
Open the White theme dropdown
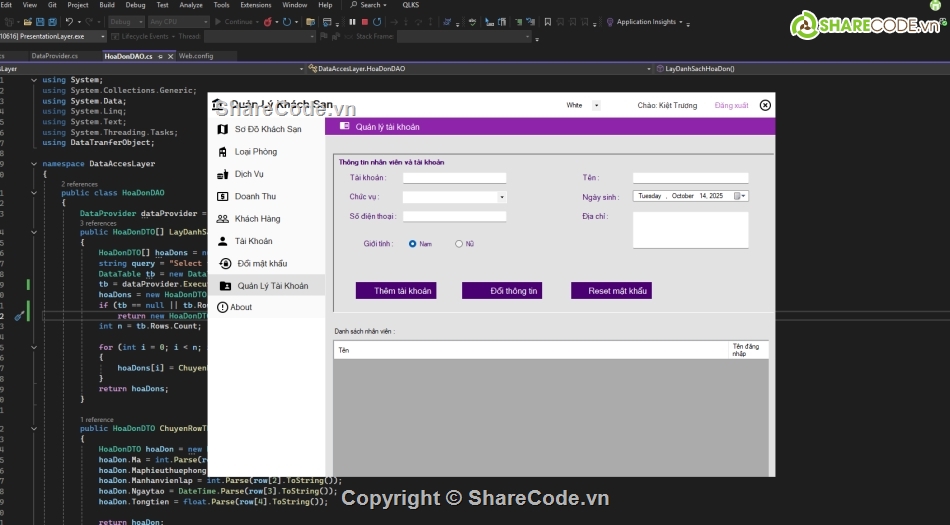click(x=597, y=105)
